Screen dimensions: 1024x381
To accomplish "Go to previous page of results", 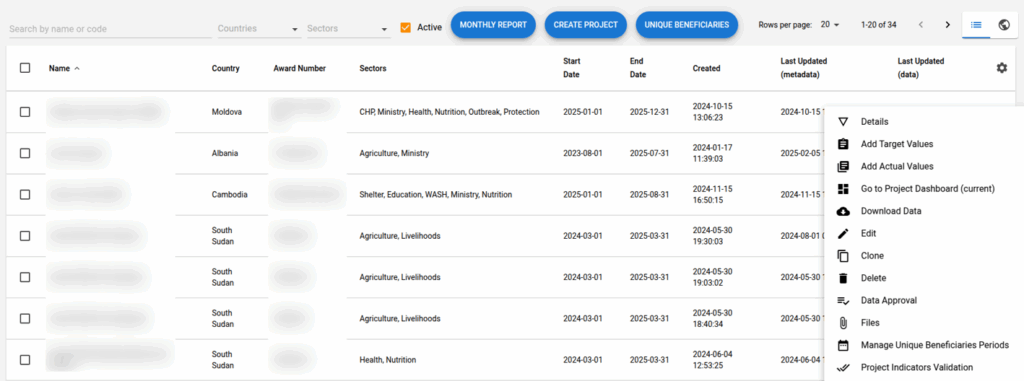I will click(920, 25).
